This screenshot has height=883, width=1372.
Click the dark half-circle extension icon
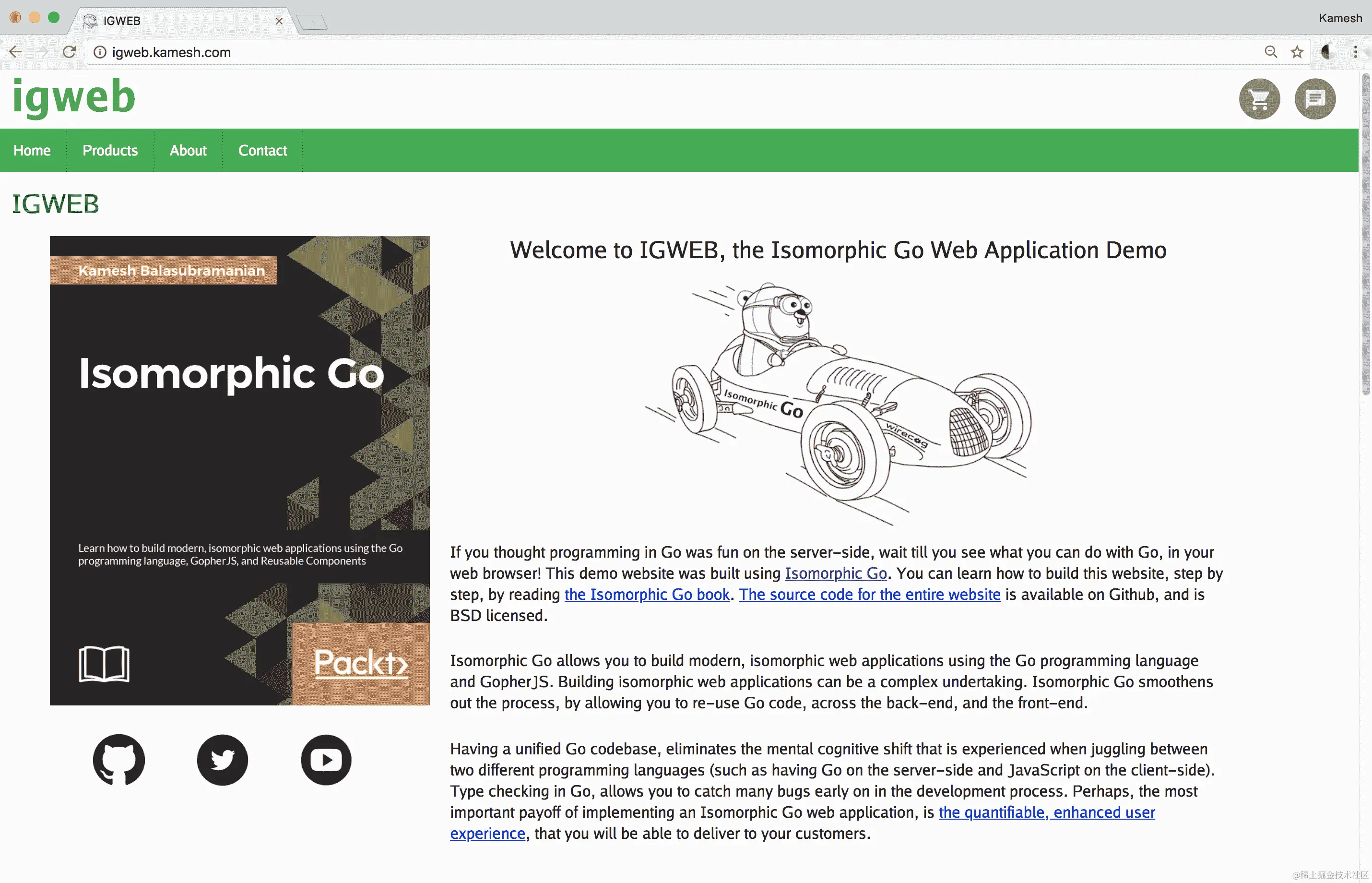(x=1327, y=52)
